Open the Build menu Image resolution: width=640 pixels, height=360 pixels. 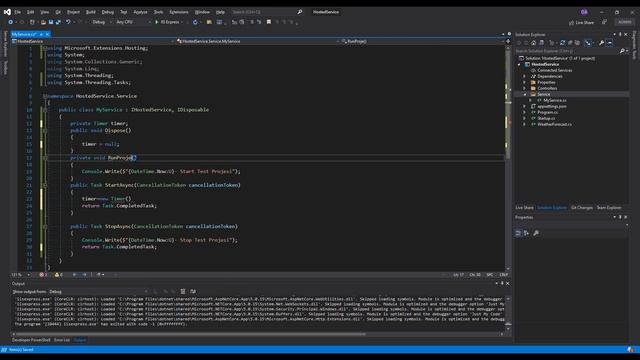[91, 12]
